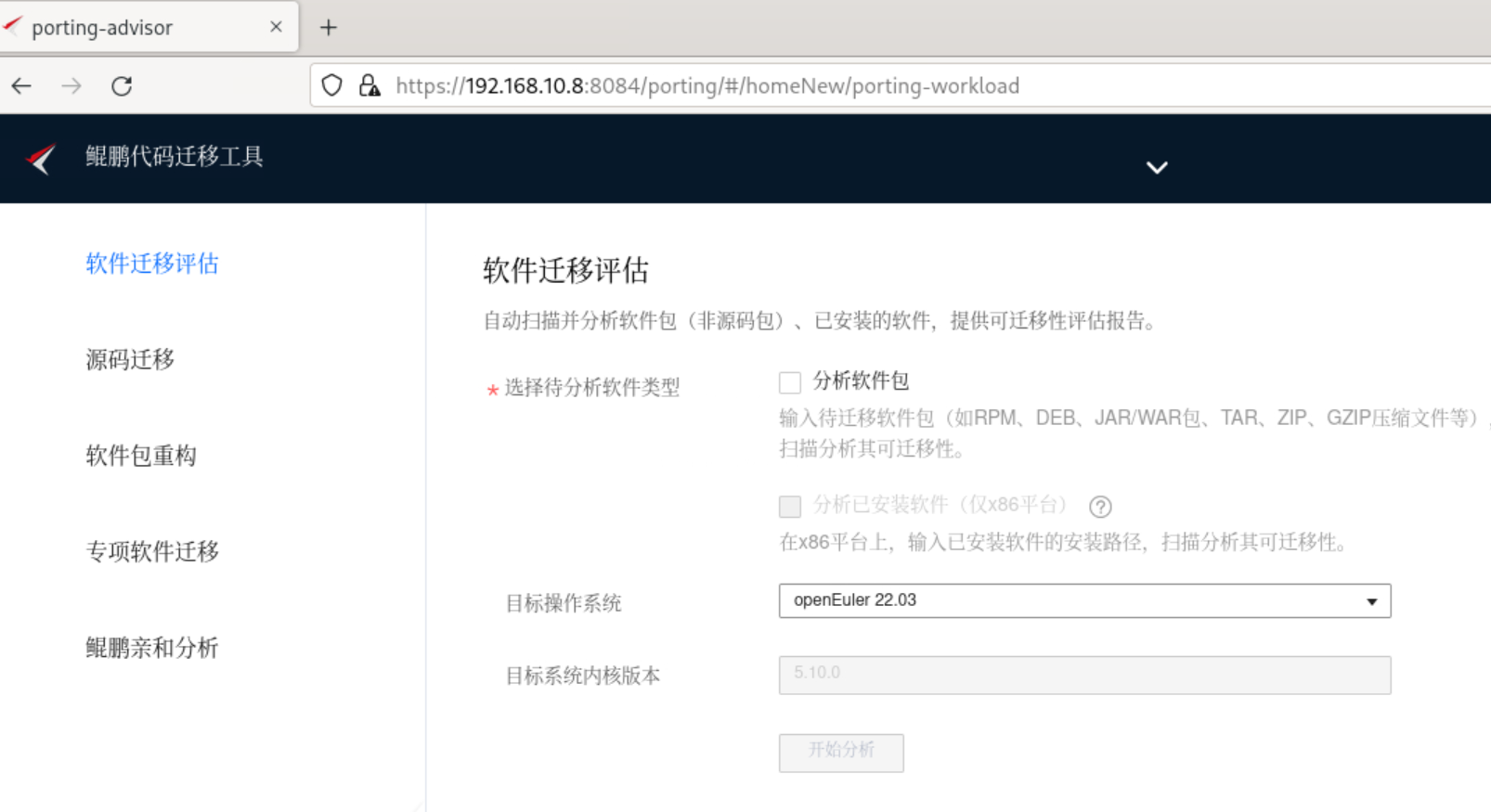Viewport: 1491px width, 812px height.
Task: Open the 目标操作系统 openEuler 22.03 dropdown
Action: point(1084,601)
